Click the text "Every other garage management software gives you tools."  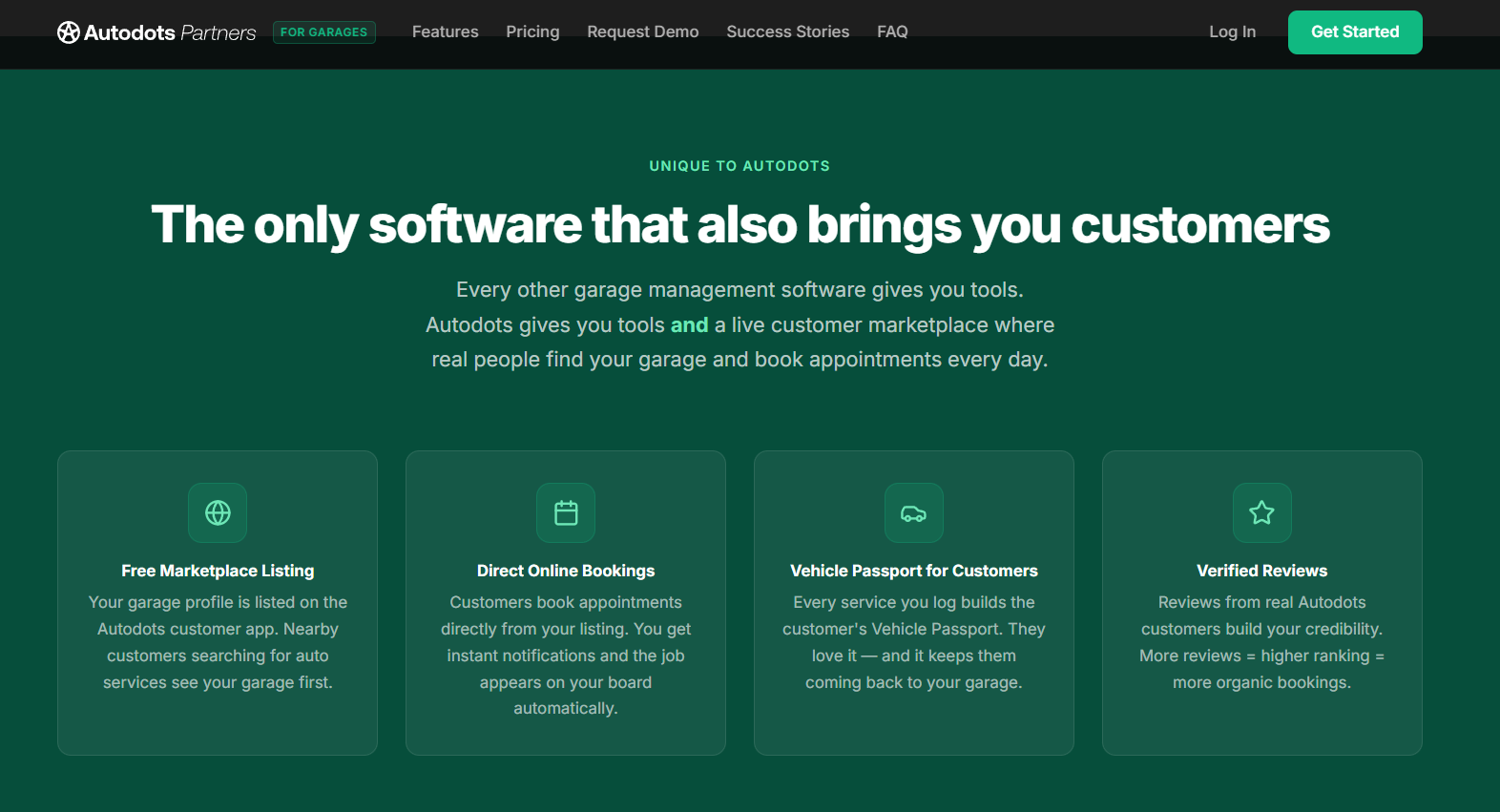pyautogui.click(x=740, y=290)
